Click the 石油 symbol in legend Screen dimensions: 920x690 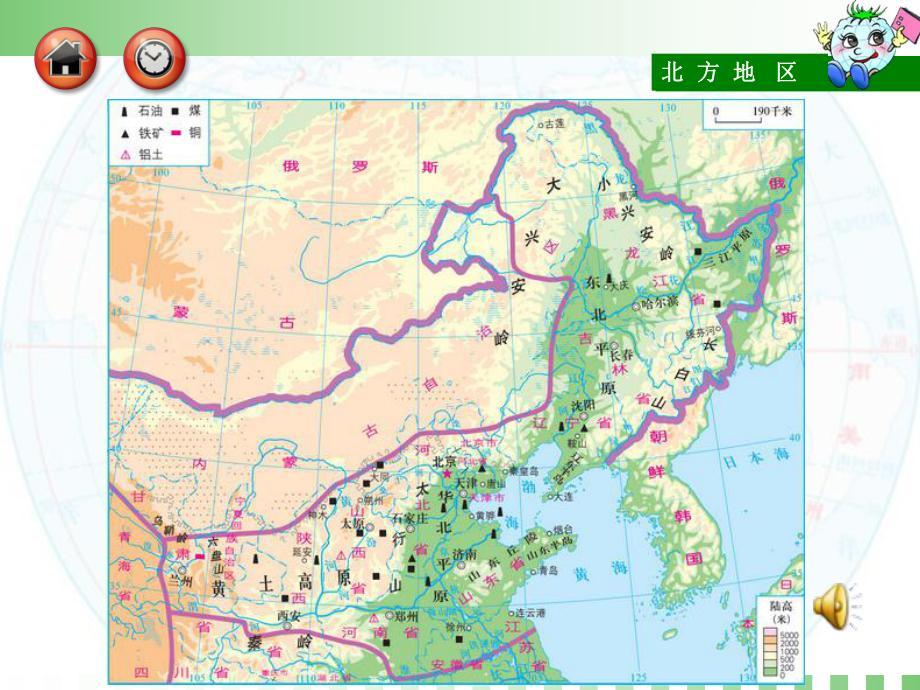pyautogui.click(x=124, y=111)
